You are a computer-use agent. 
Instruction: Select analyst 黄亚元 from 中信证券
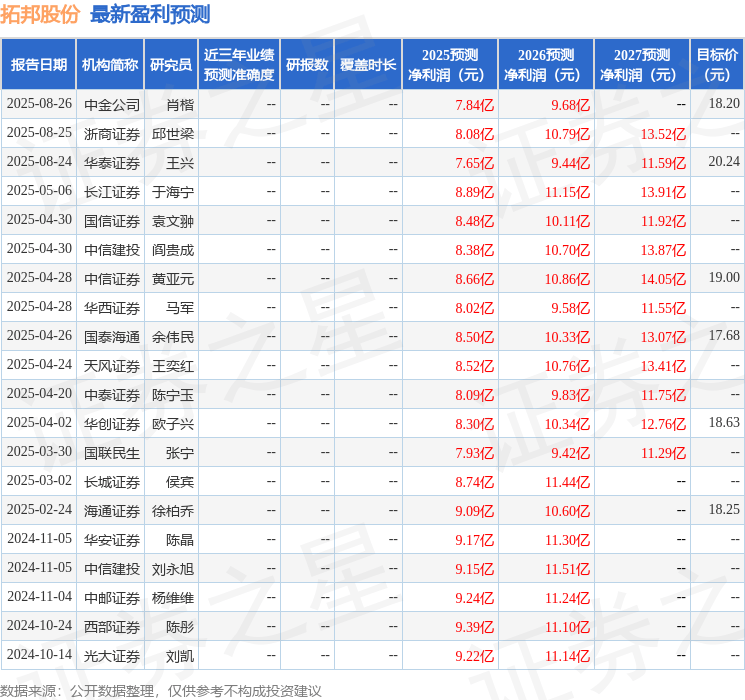(174, 278)
